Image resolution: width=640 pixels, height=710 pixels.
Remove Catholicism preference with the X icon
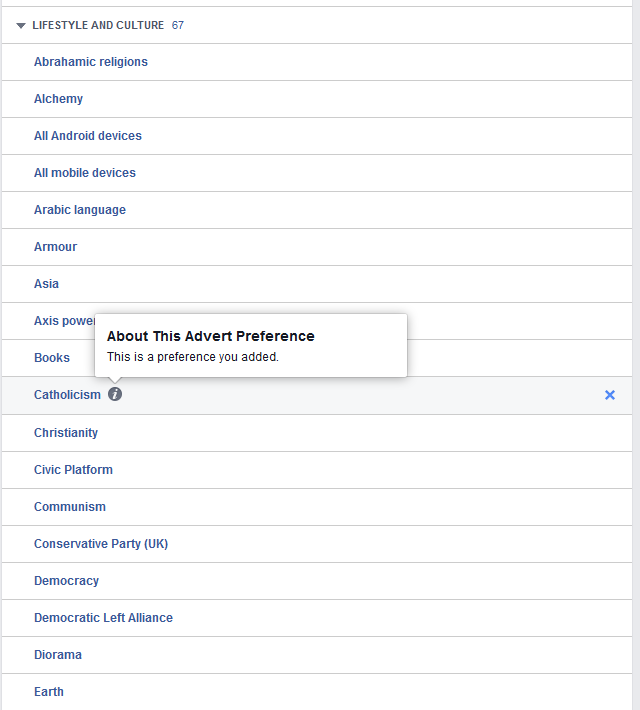(x=610, y=395)
